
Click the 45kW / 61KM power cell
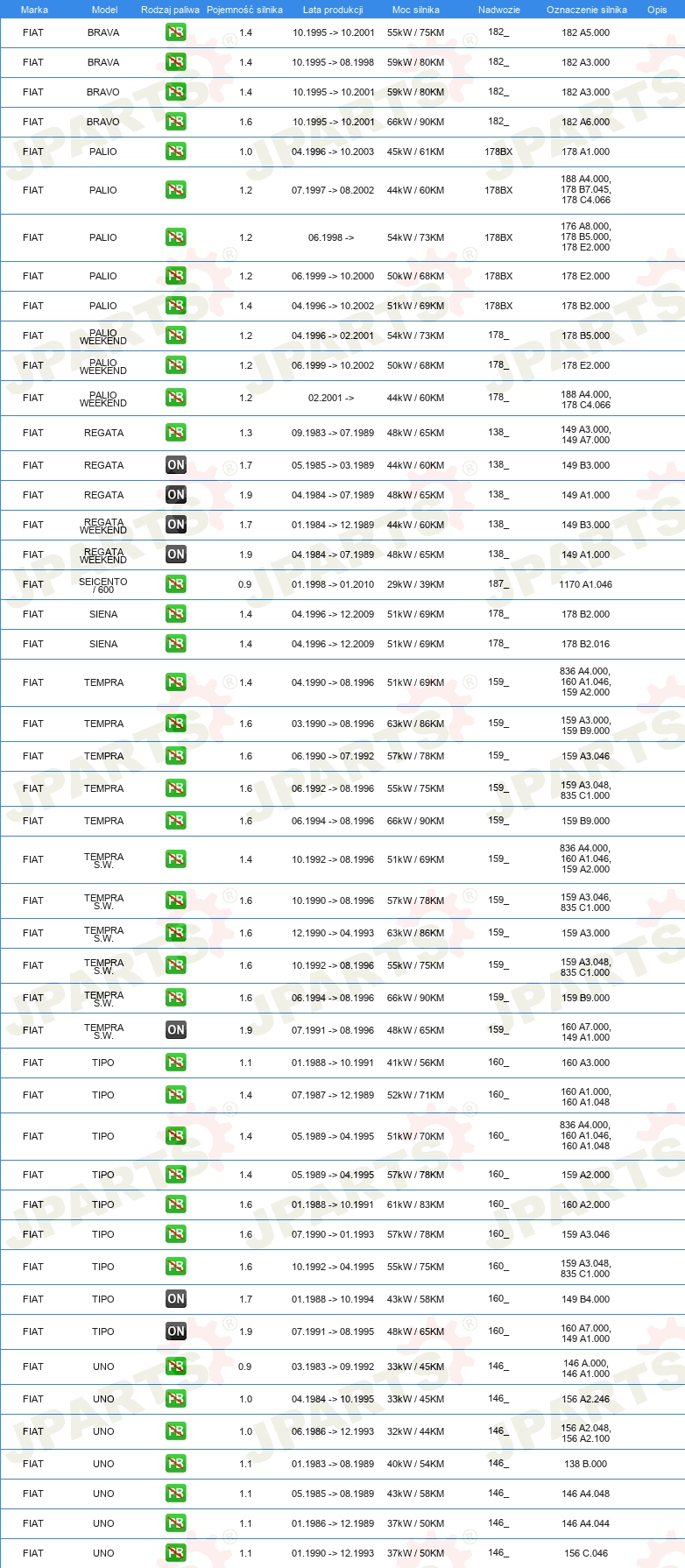pos(416,152)
